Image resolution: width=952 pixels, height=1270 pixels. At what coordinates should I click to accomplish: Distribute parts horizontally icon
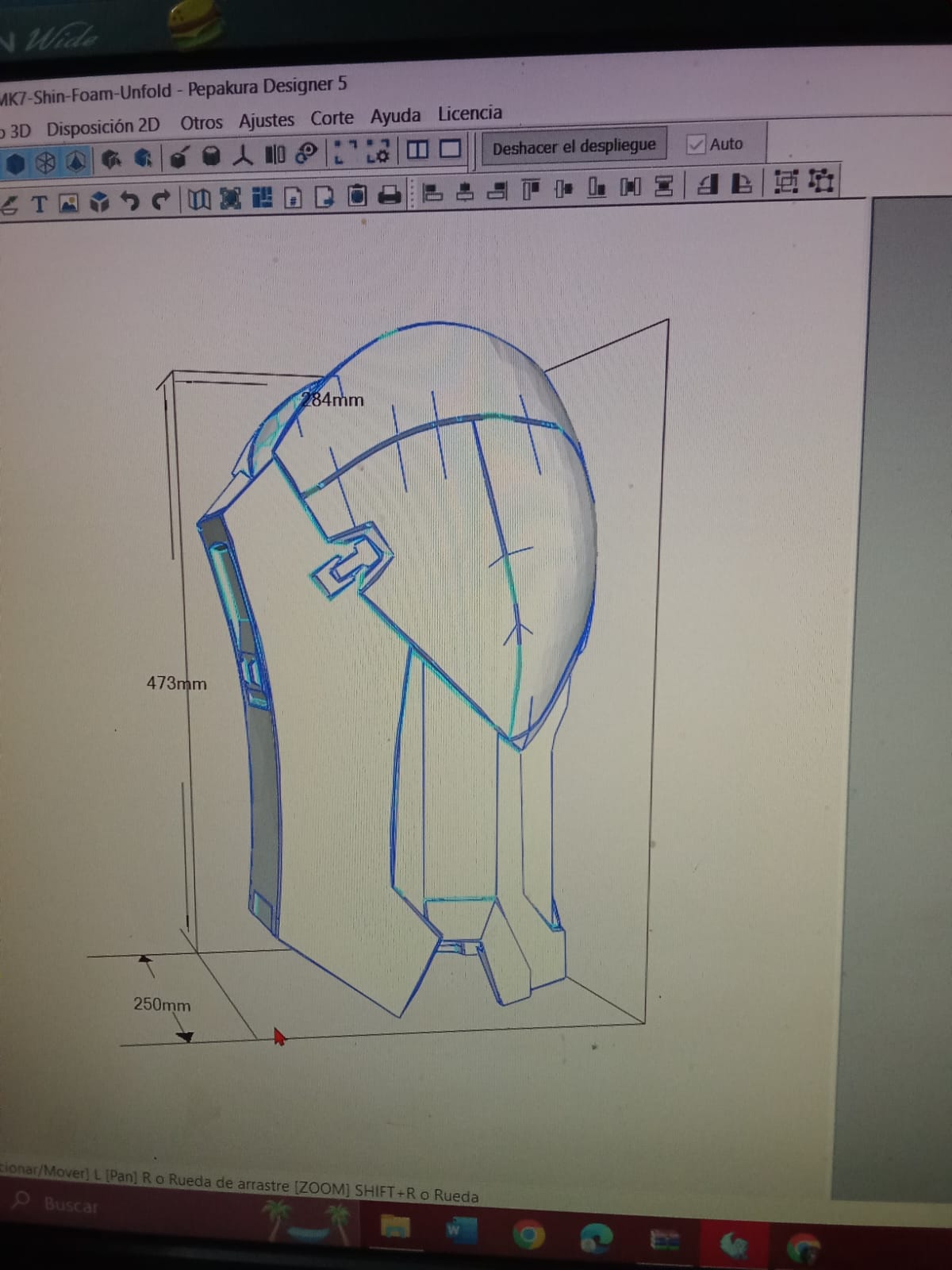630,187
